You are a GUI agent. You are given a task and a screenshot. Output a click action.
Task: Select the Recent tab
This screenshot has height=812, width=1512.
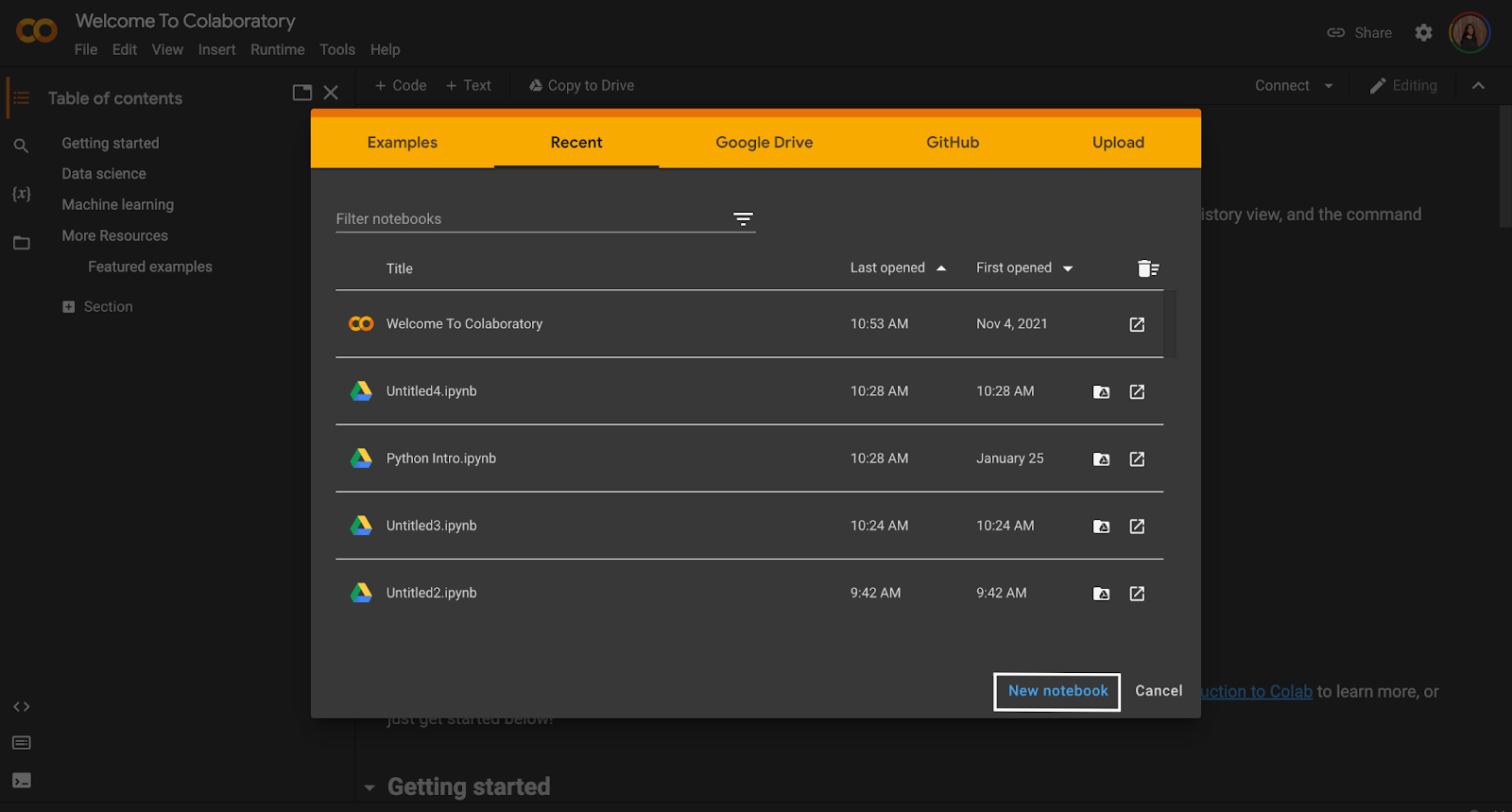(x=576, y=143)
